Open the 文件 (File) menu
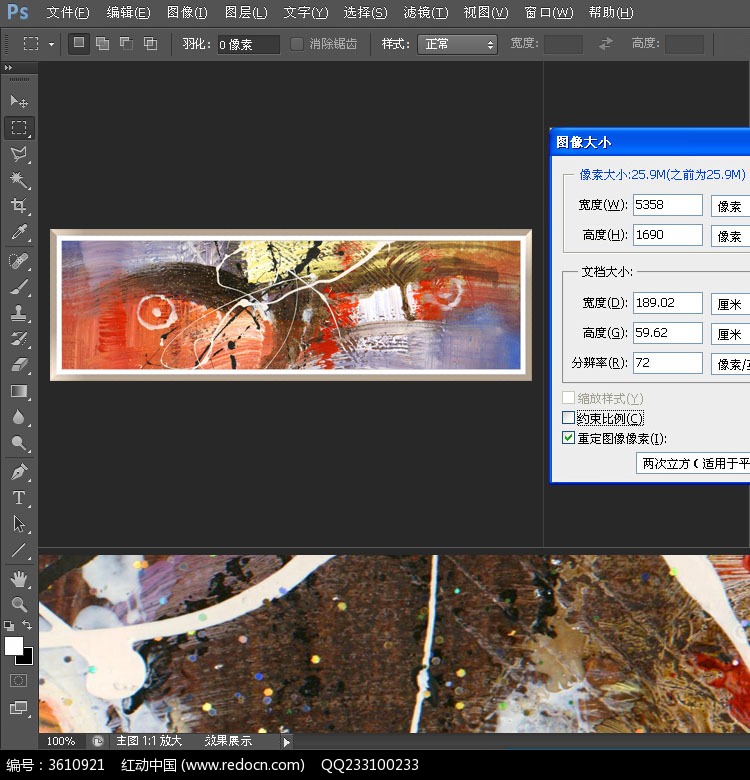 coord(68,12)
